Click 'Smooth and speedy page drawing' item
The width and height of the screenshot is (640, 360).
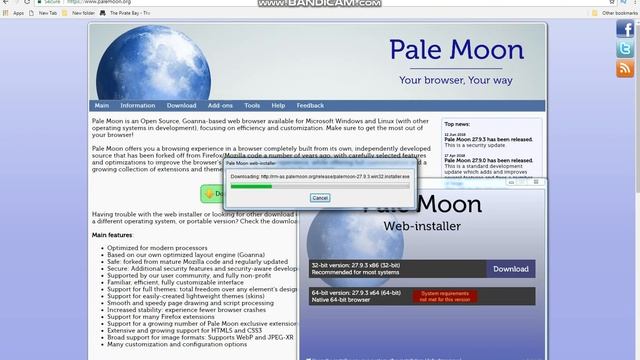190,303
